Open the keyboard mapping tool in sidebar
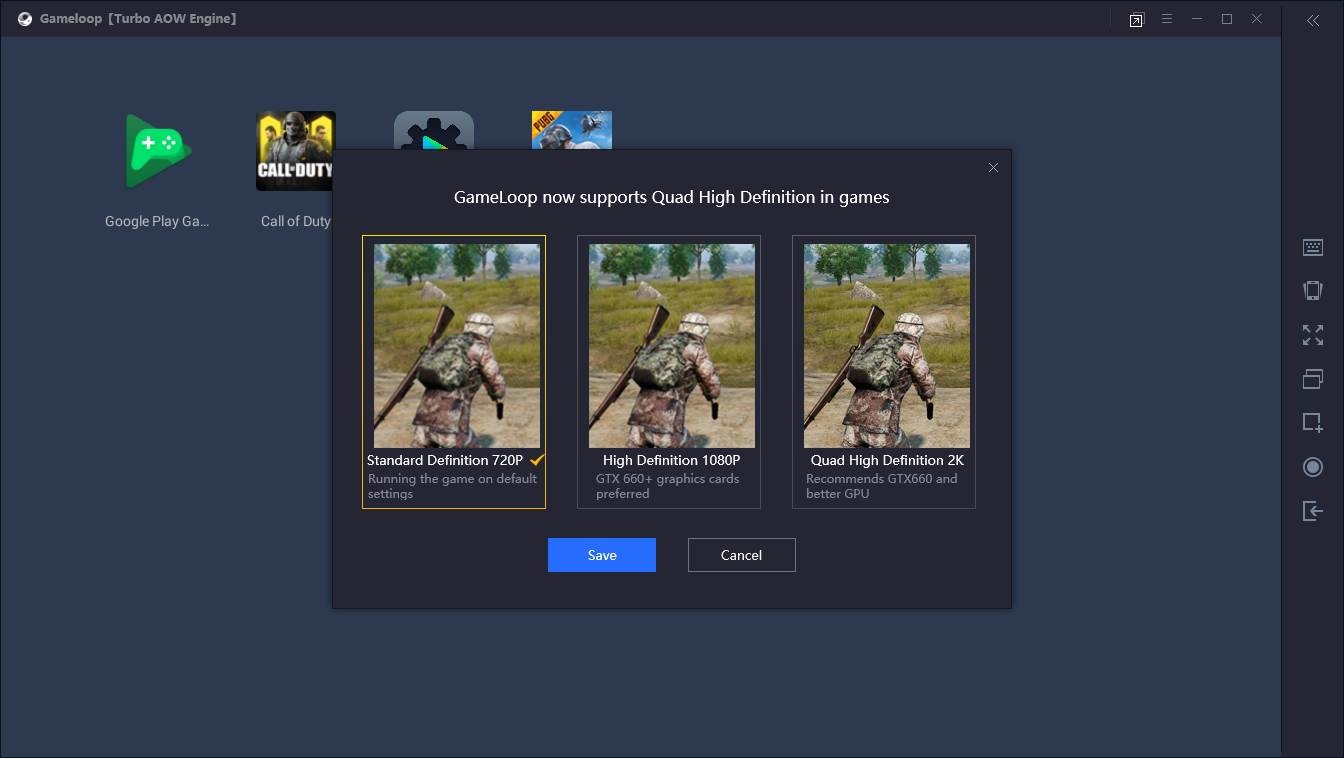 pos(1313,247)
